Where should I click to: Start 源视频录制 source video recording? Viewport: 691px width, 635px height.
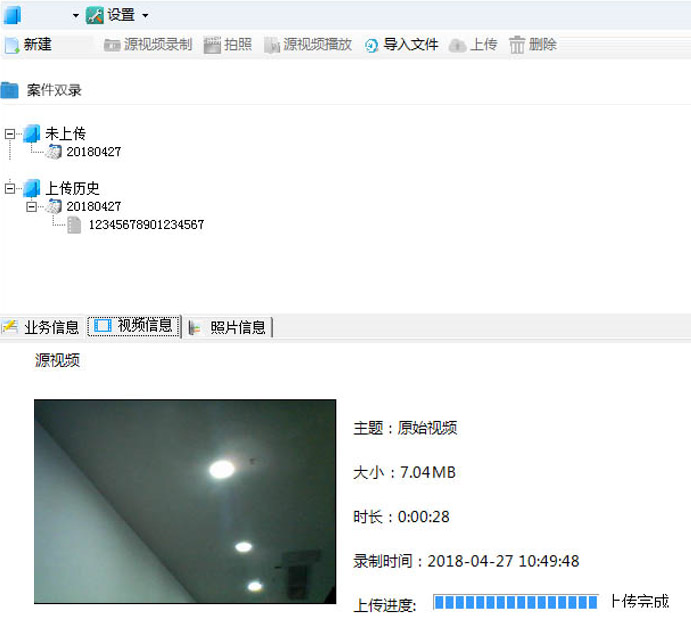[x=148, y=45]
